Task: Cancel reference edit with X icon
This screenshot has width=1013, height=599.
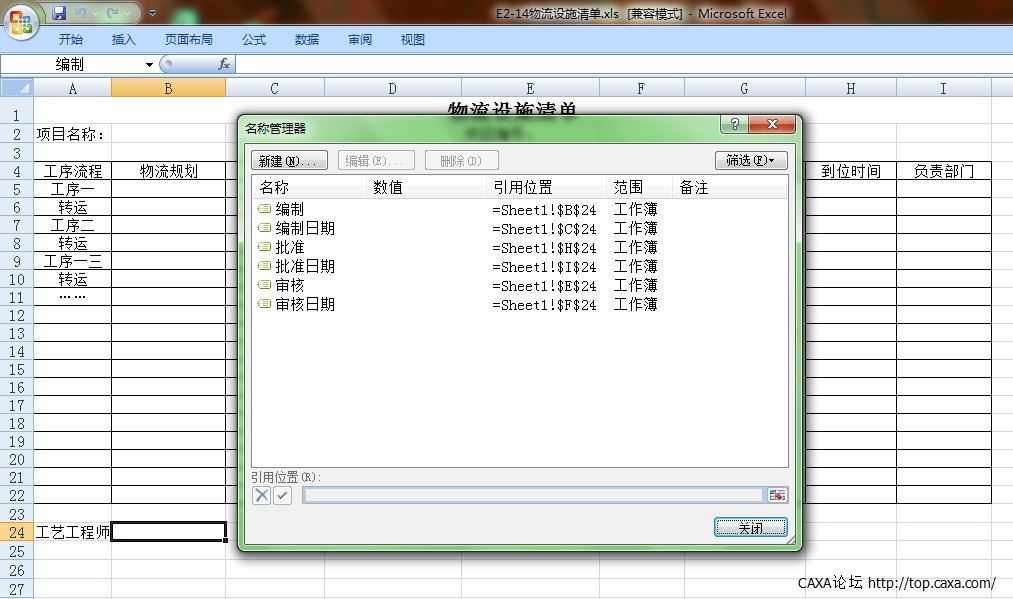Action: (261, 496)
